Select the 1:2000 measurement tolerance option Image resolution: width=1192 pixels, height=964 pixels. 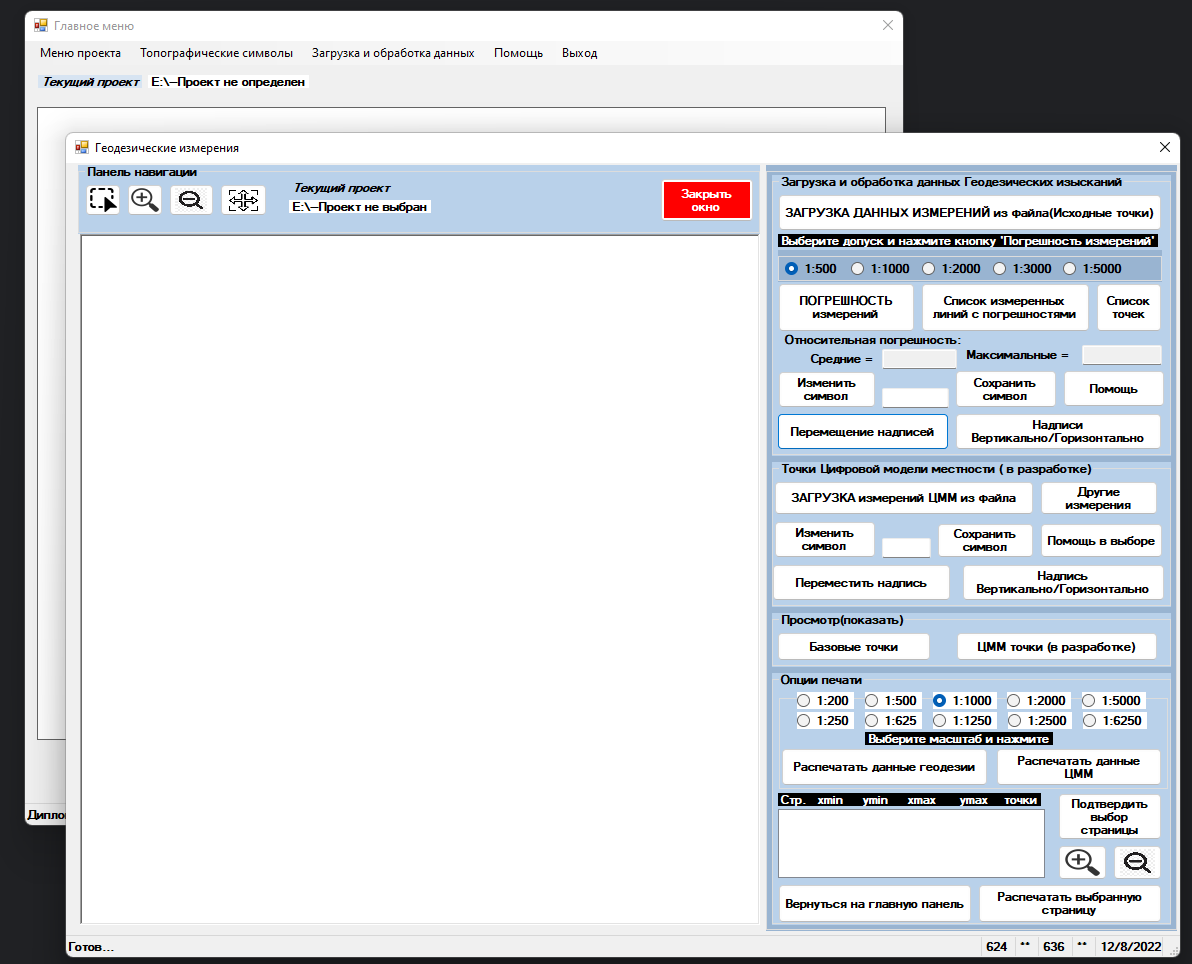[930, 268]
